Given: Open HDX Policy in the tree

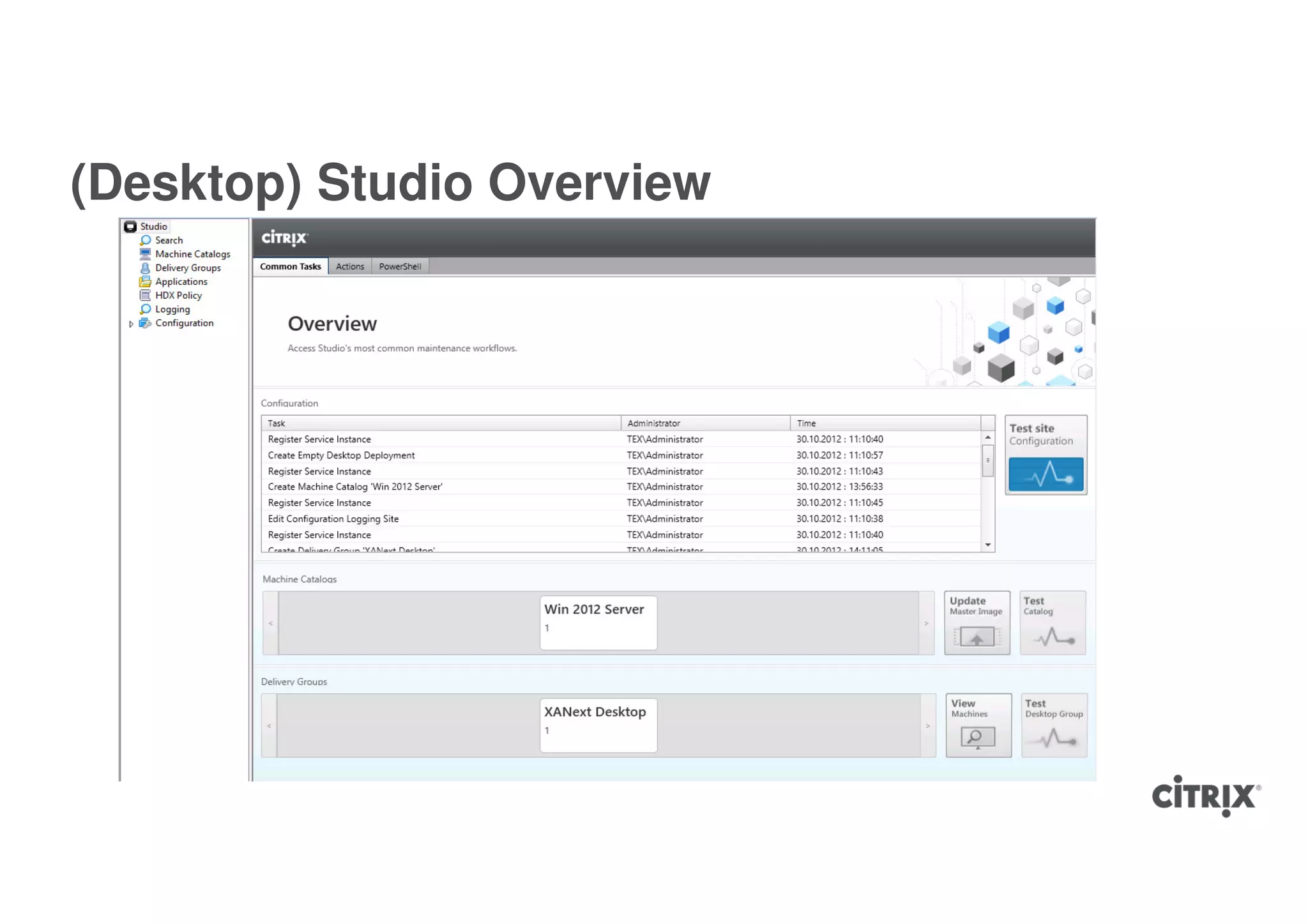Looking at the screenshot, I should (x=178, y=296).
